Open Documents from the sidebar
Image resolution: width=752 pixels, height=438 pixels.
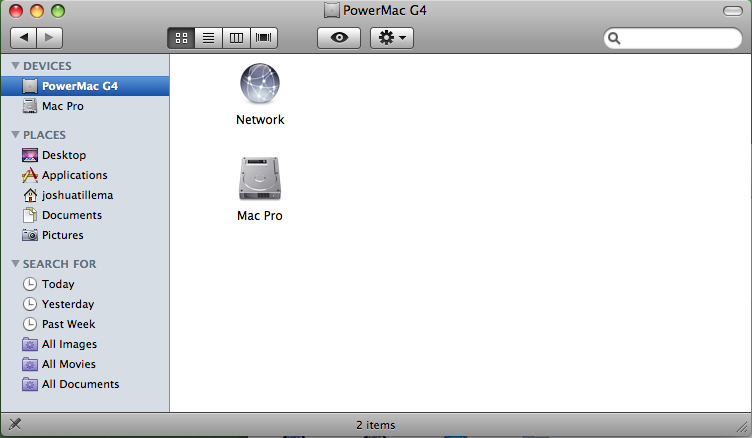point(85,215)
